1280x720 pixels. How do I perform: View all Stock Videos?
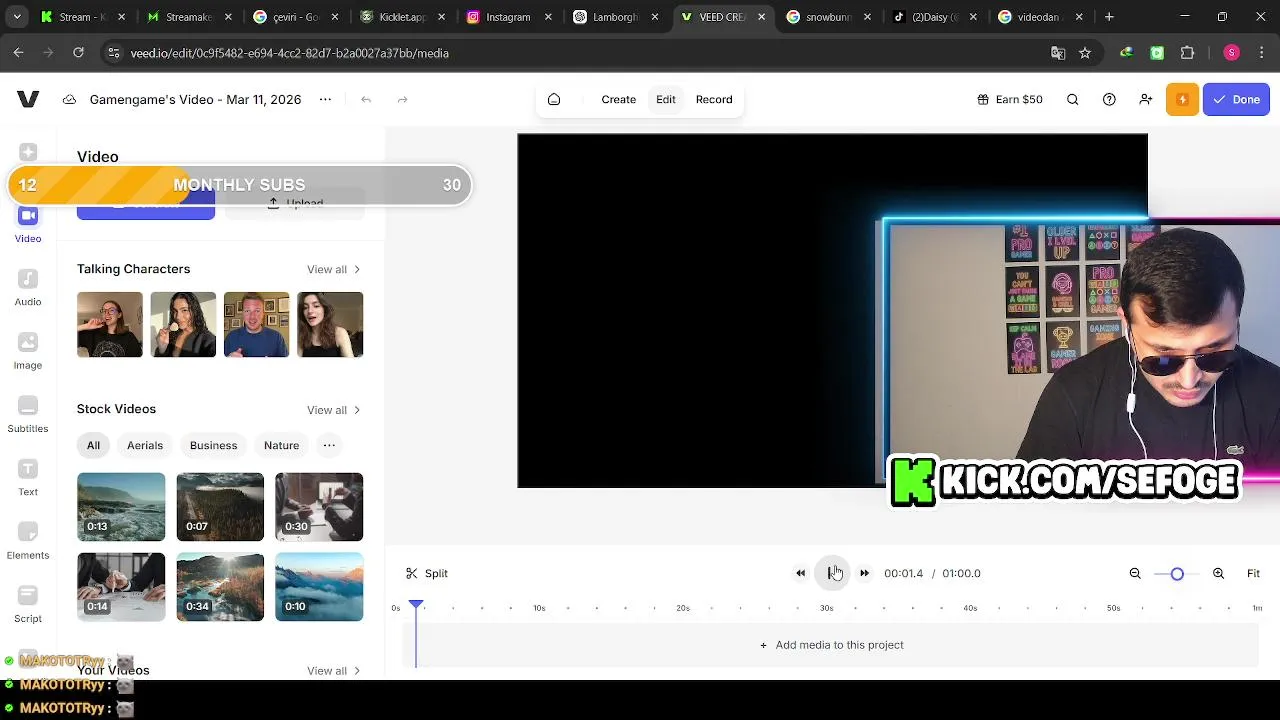[x=334, y=410]
